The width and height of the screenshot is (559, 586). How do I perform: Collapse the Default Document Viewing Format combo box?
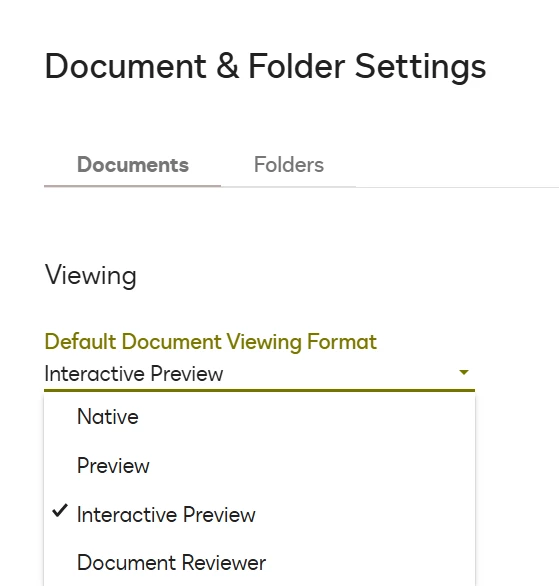[259, 374]
